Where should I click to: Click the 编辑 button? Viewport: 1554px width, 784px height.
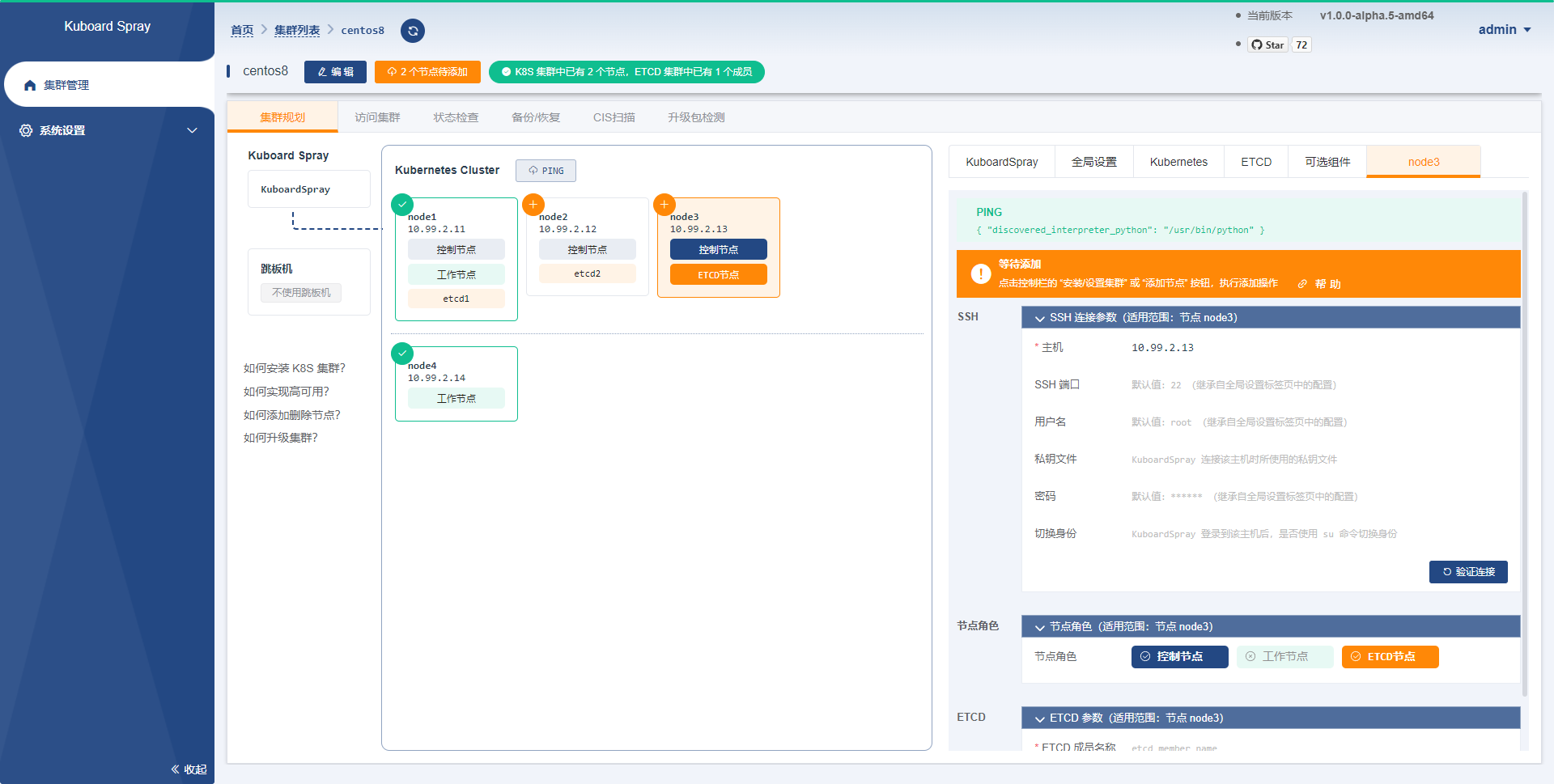coord(335,72)
